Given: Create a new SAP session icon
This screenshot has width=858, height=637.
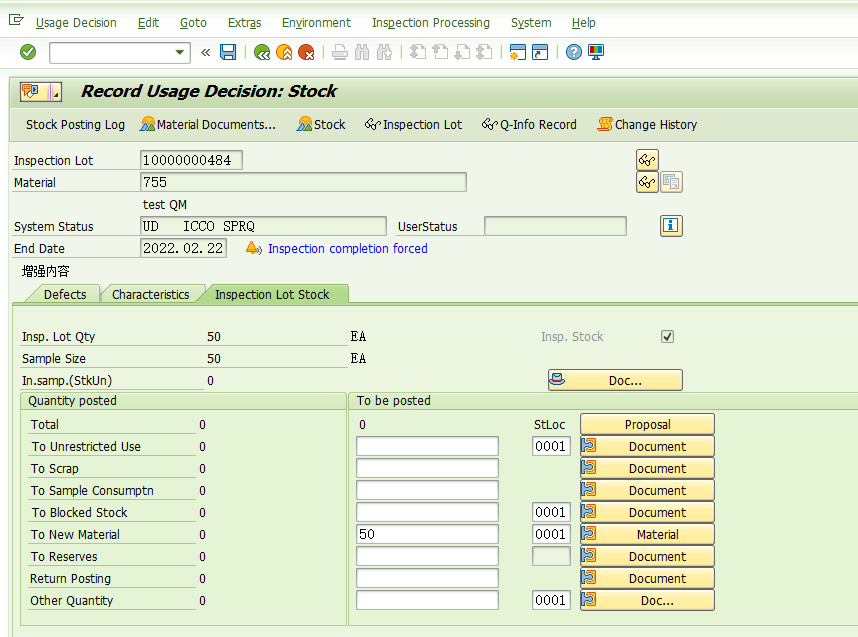Looking at the screenshot, I should pyautogui.click(x=516, y=52).
